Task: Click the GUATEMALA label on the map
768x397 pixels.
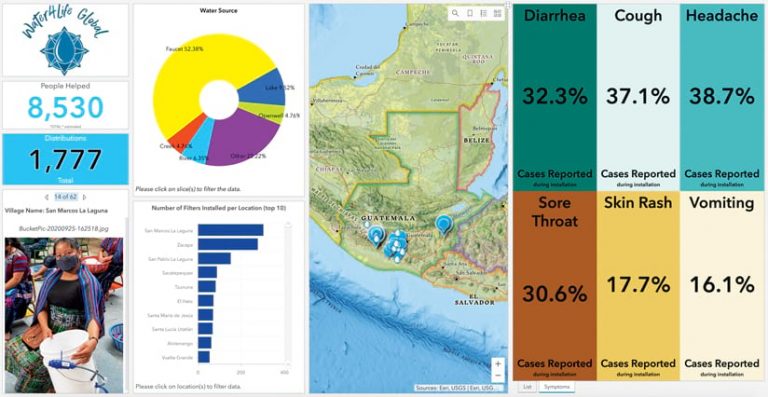Action: tap(388, 218)
